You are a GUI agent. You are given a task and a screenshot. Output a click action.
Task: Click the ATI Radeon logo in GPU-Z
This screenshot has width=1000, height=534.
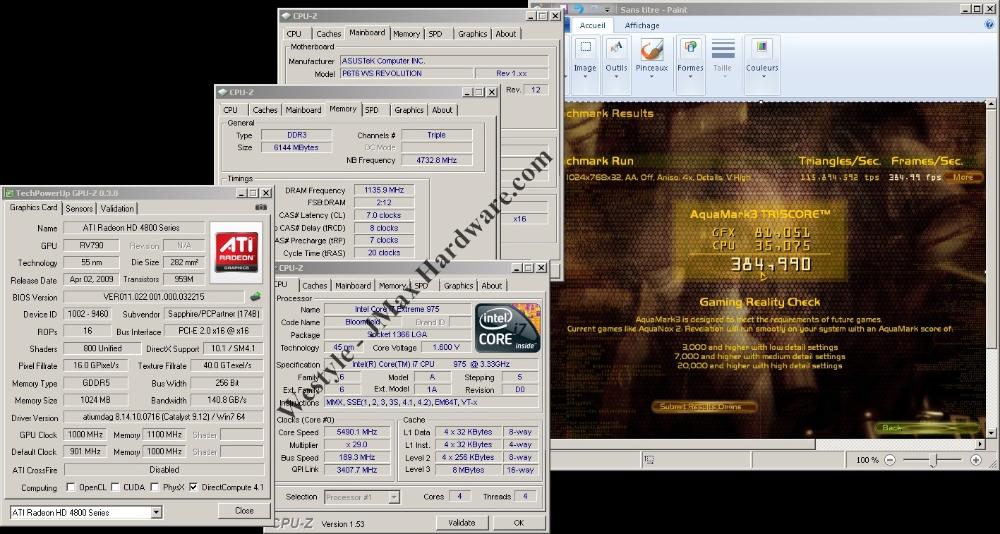tap(236, 251)
